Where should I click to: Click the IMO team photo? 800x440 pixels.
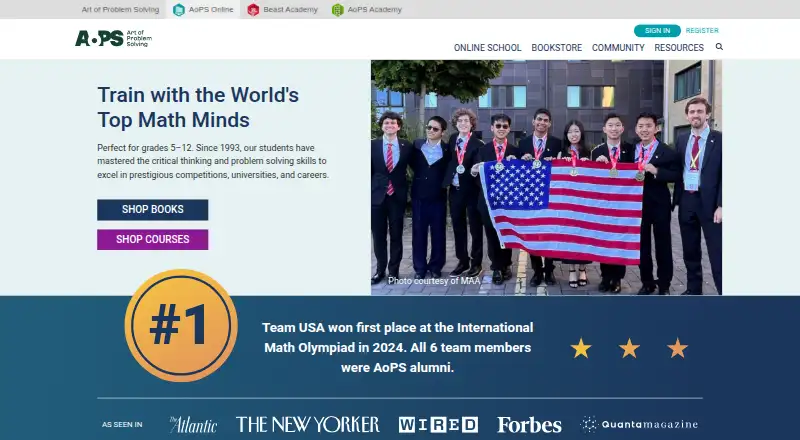point(546,177)
